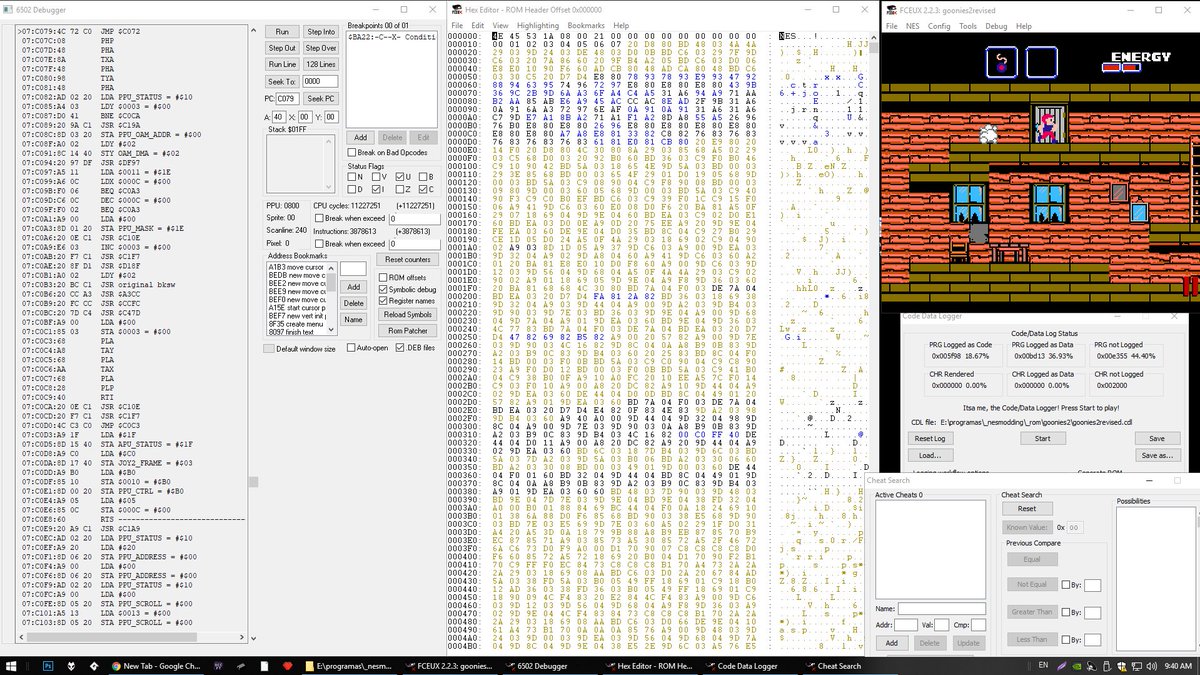The height and width of the screenshot is (675, 1200).
Task: Select bookmark '8F35 create menu'
Action: (297, 323)
